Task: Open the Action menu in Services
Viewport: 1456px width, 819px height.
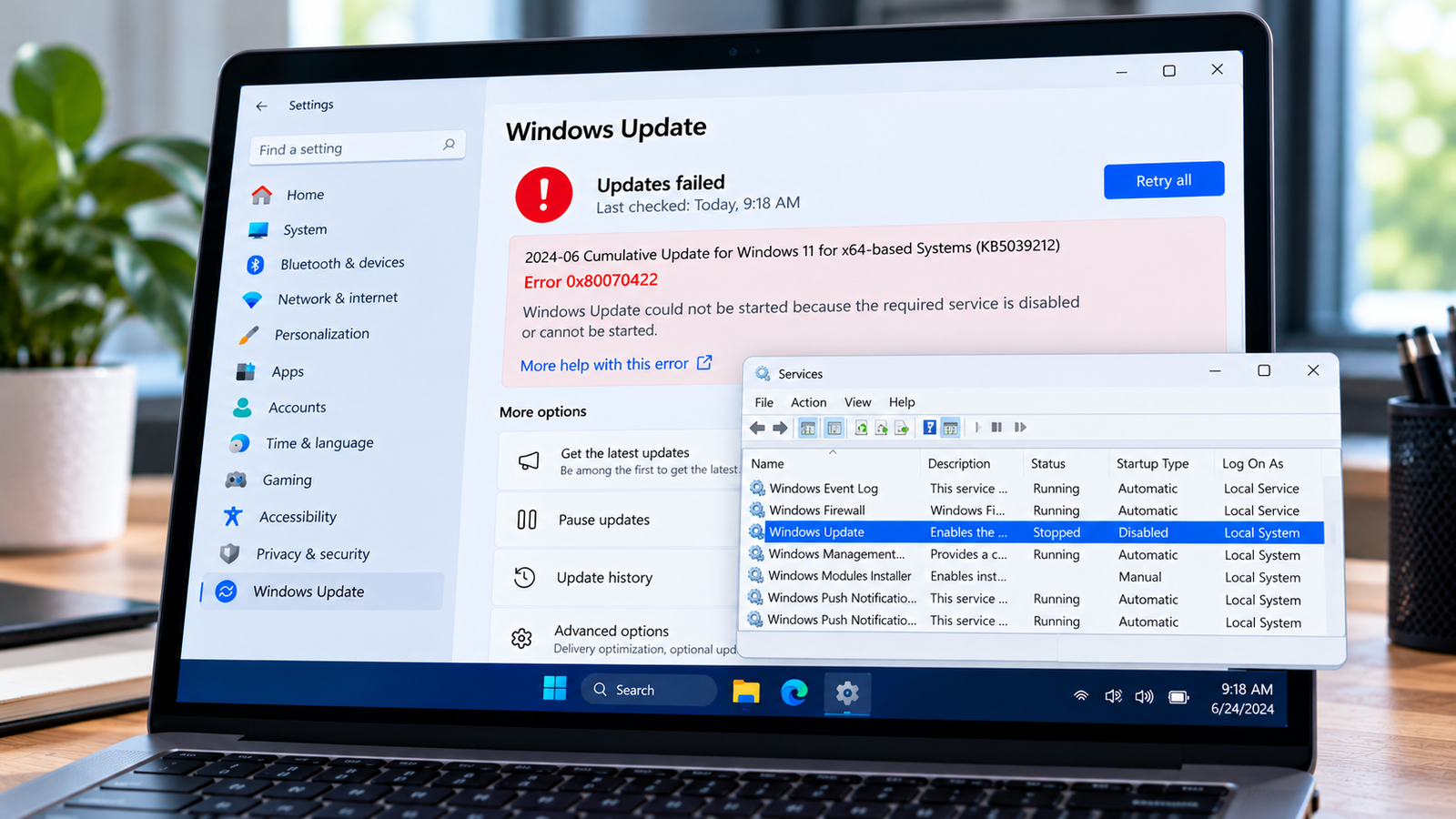Action: pyautogui.click(x=809, y=402)
